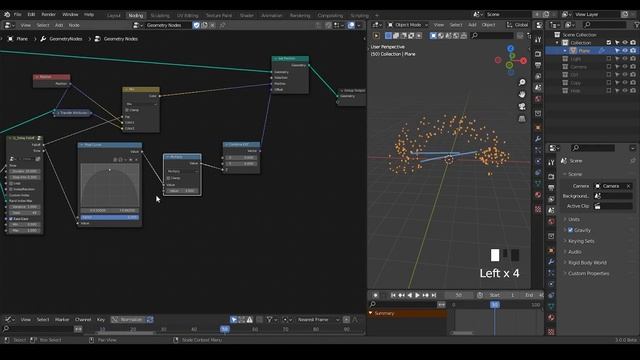The width and height of the screenshot is (640, 360).
Task: Toggle Clamp checkbox in Multiply node
Action: (x=169, y=178)
